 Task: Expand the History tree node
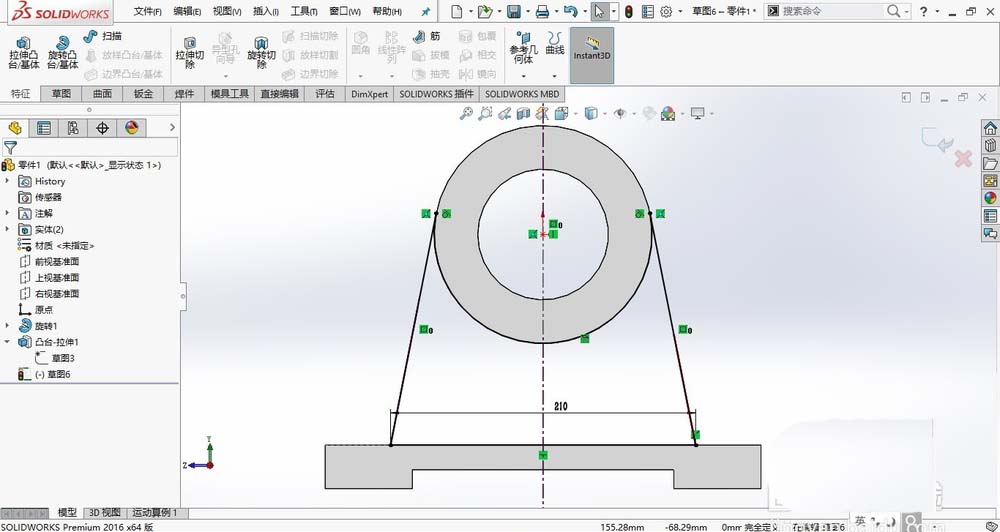8,181
